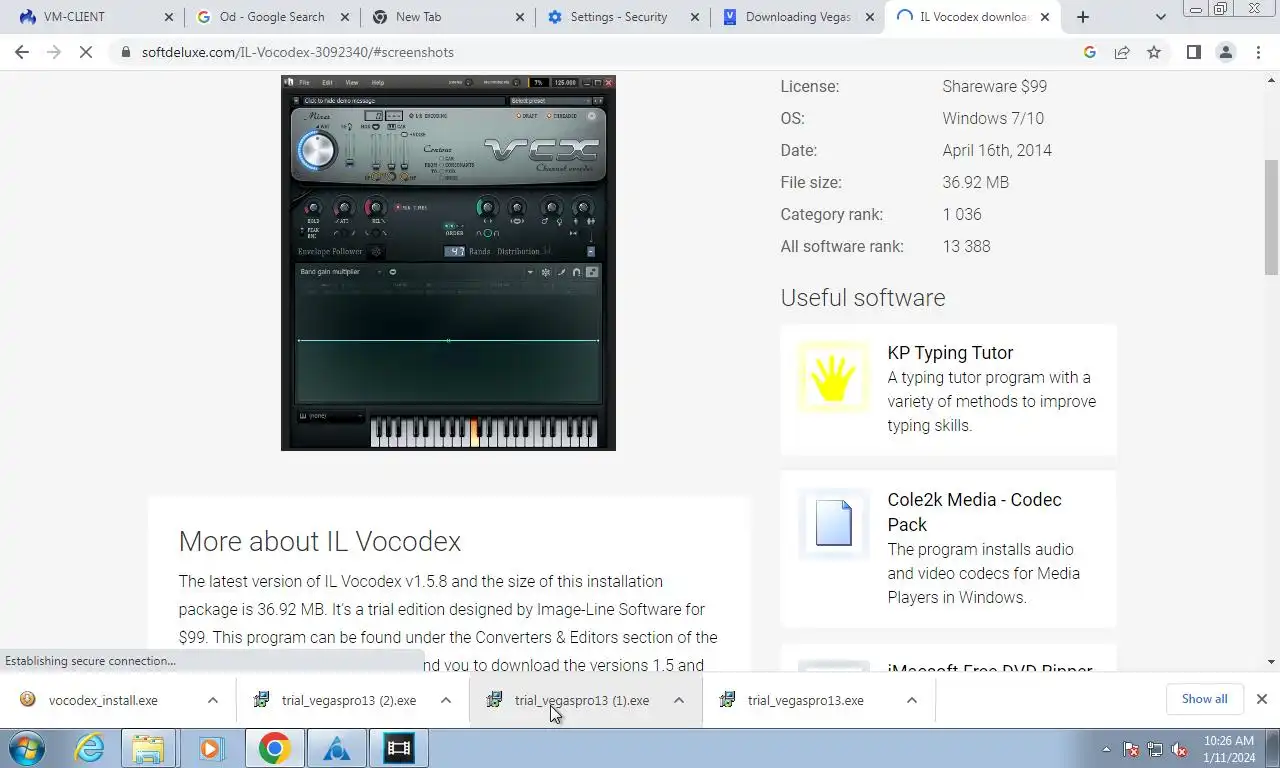This screenshot has height=768, width=1280.
Task: Expand trial_vegaspro13 (2).exe download options
Action: click(x=446, y=700)
